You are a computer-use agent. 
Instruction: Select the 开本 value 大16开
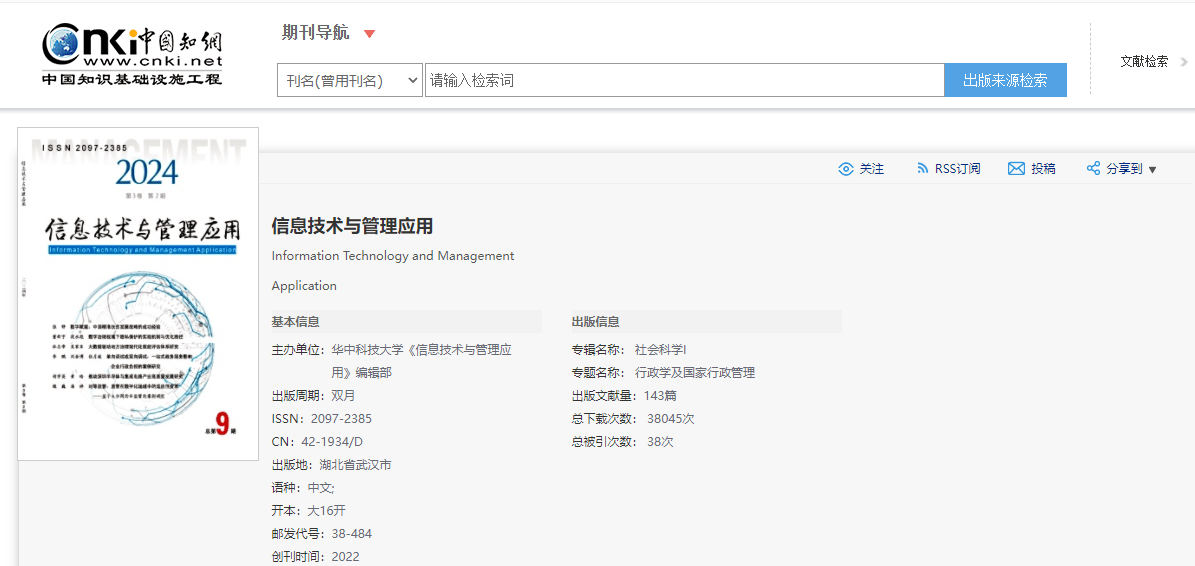coord(326,510)
